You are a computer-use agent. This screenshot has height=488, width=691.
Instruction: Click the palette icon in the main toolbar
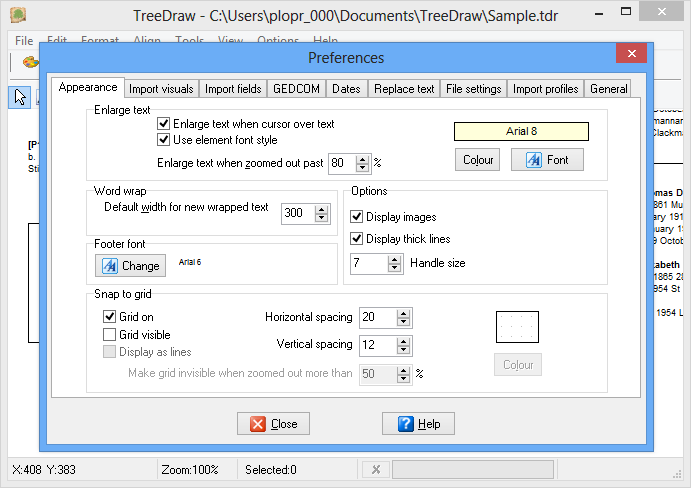click(x=30, y=62)
